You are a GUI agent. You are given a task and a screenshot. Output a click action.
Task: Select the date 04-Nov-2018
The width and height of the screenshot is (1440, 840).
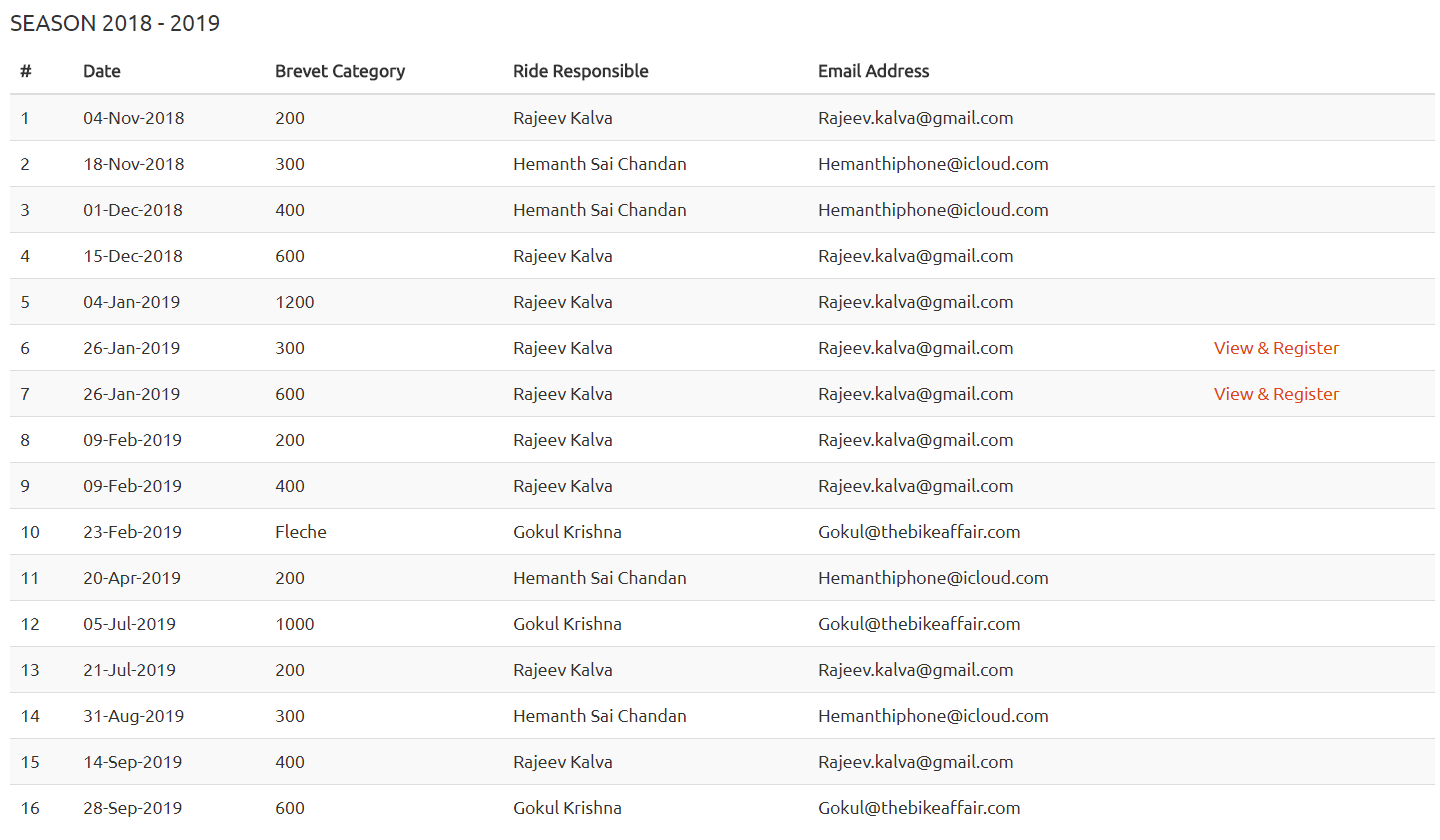(134, 118)
